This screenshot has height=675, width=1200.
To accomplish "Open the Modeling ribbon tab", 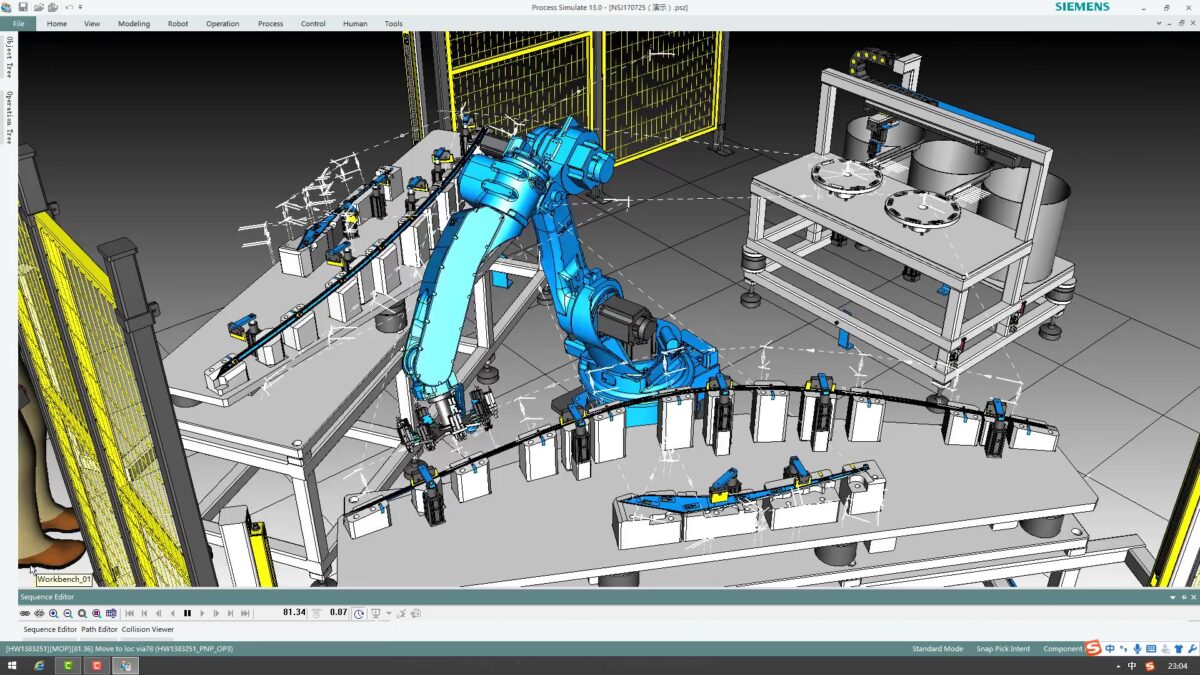I will click(x=134, y=23).
